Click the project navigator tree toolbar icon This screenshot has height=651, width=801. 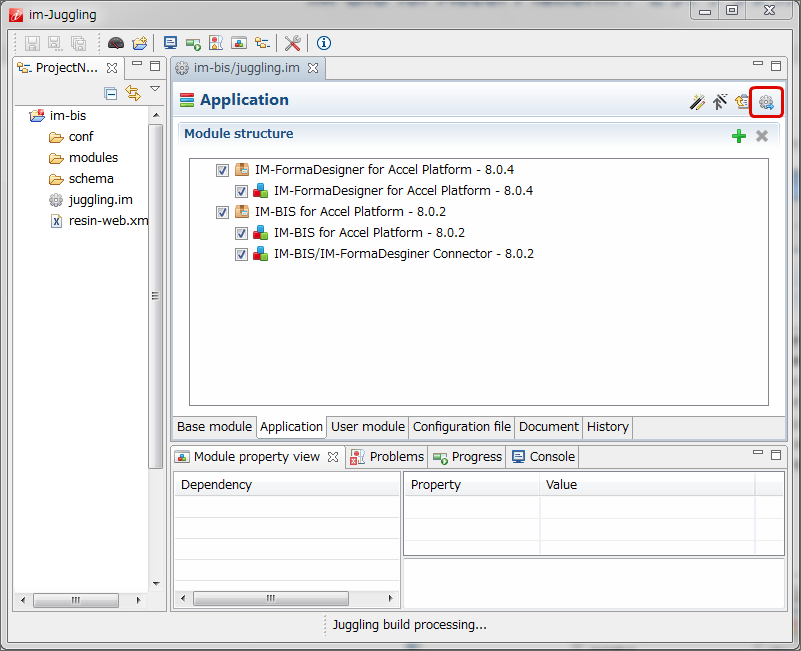[262, 43]
